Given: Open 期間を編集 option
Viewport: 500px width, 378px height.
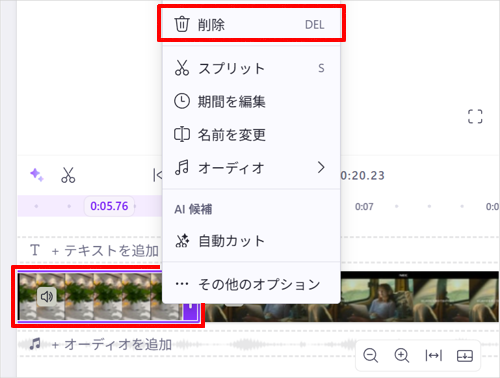Looking at the screenshot, I should pyautogui.click(x=251, y=101).
